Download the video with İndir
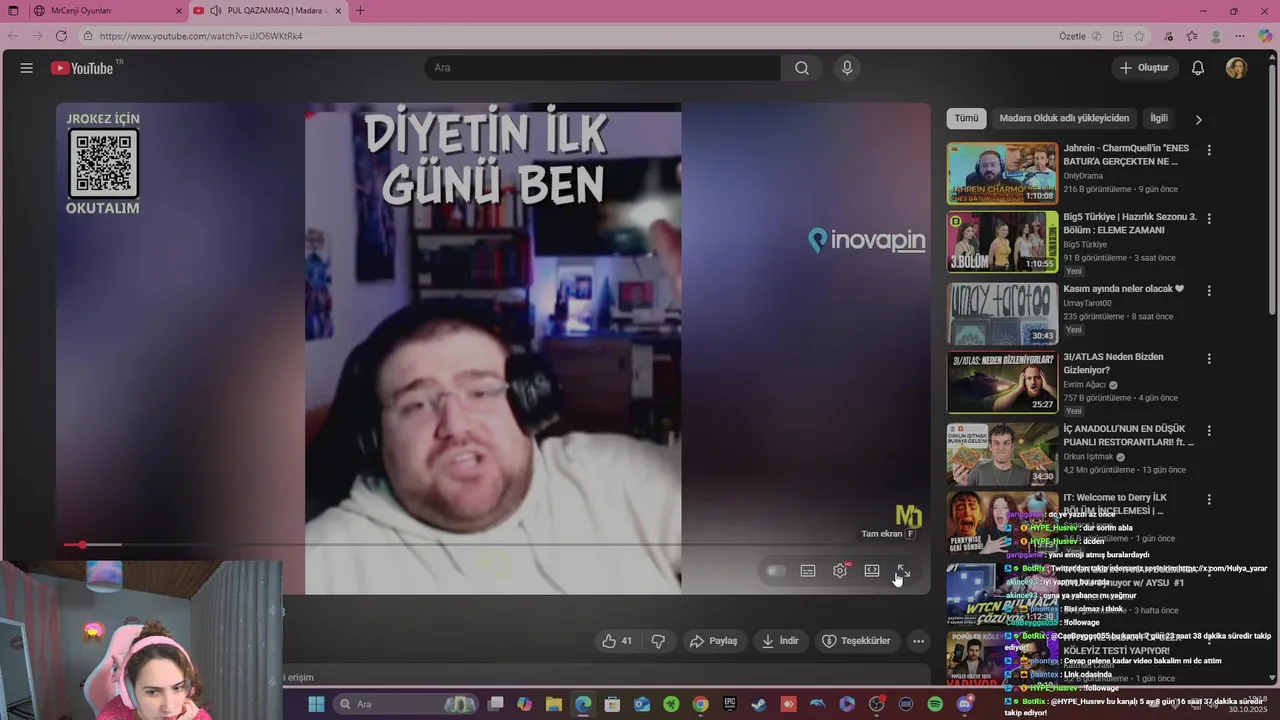Viewport: 1280px width, 720px height. [x=781, y=641]
